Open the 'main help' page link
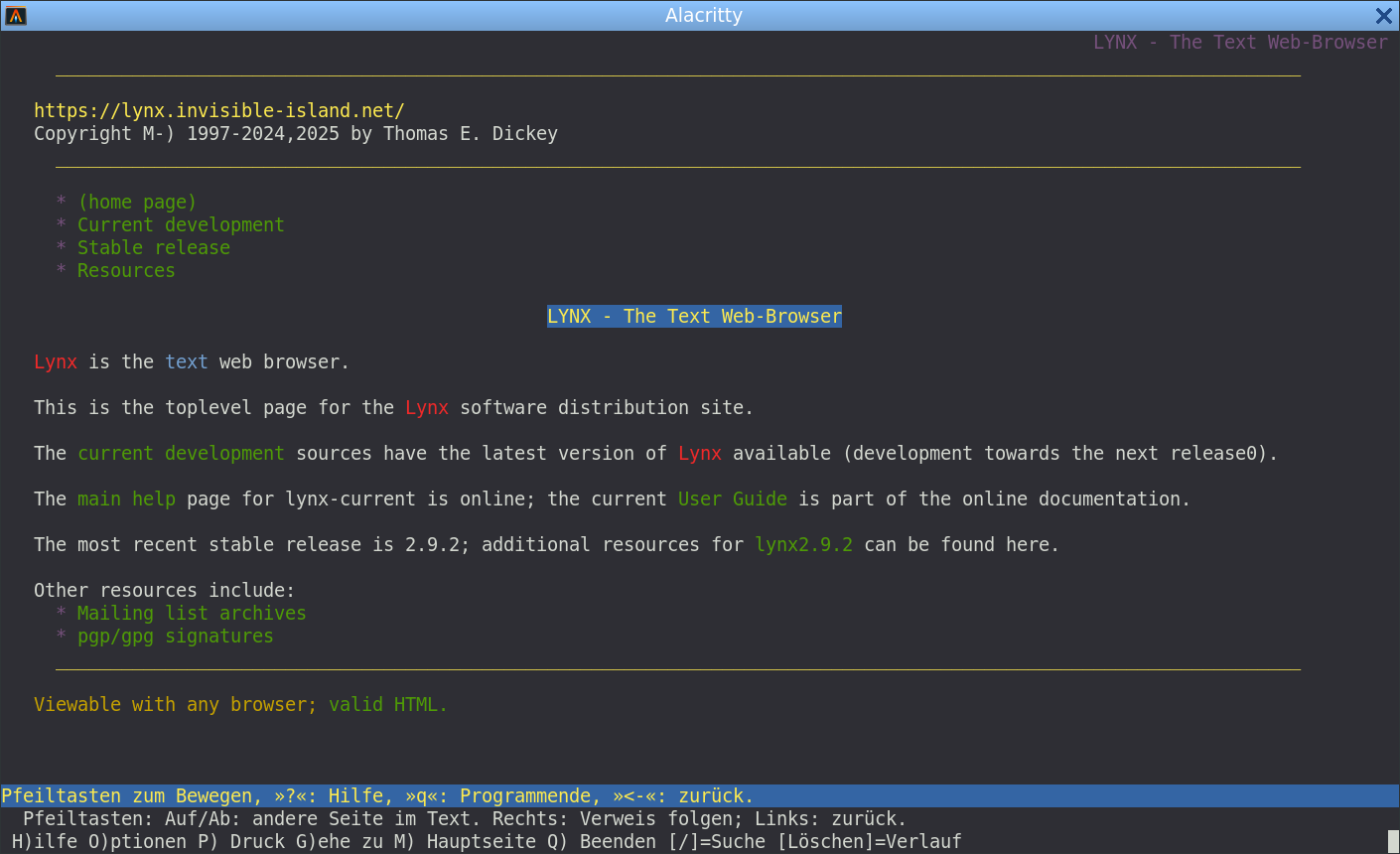The width and height of the screenshot is (1400, 854). [x=126, y=498]
